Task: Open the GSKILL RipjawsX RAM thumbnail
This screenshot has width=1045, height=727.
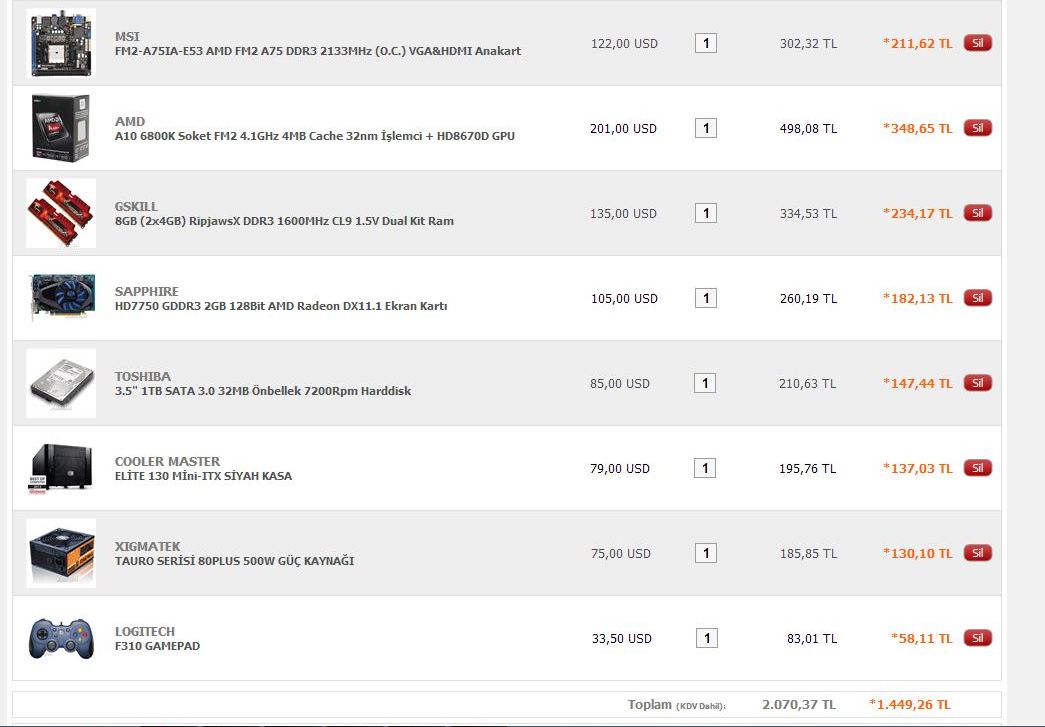Action: 61,213
